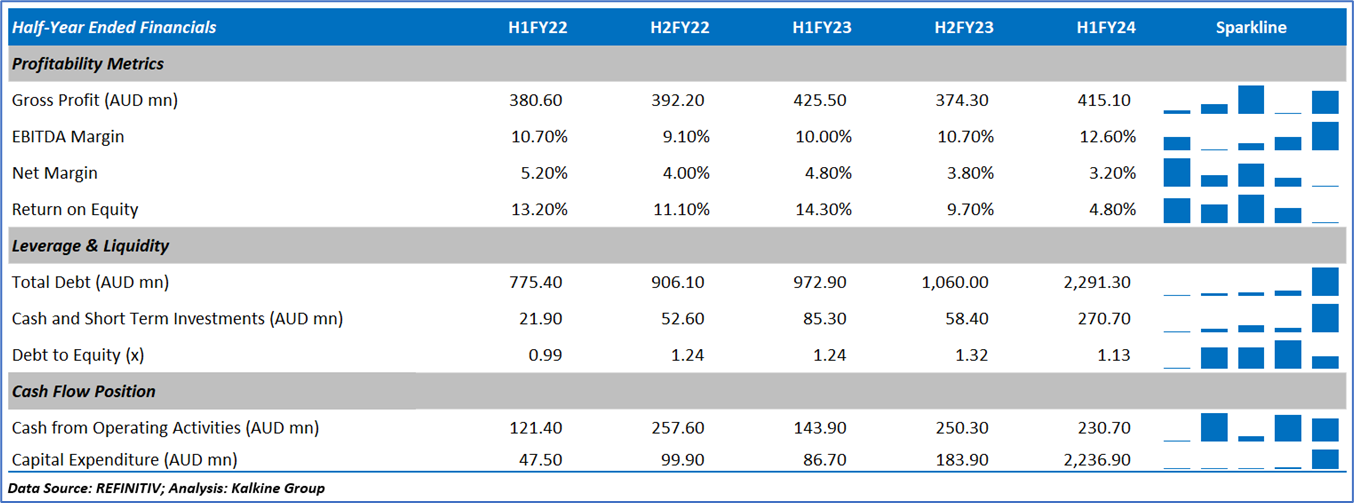Click the H1FY24 Total Debt value 2,291.30

pos(1098,282)
